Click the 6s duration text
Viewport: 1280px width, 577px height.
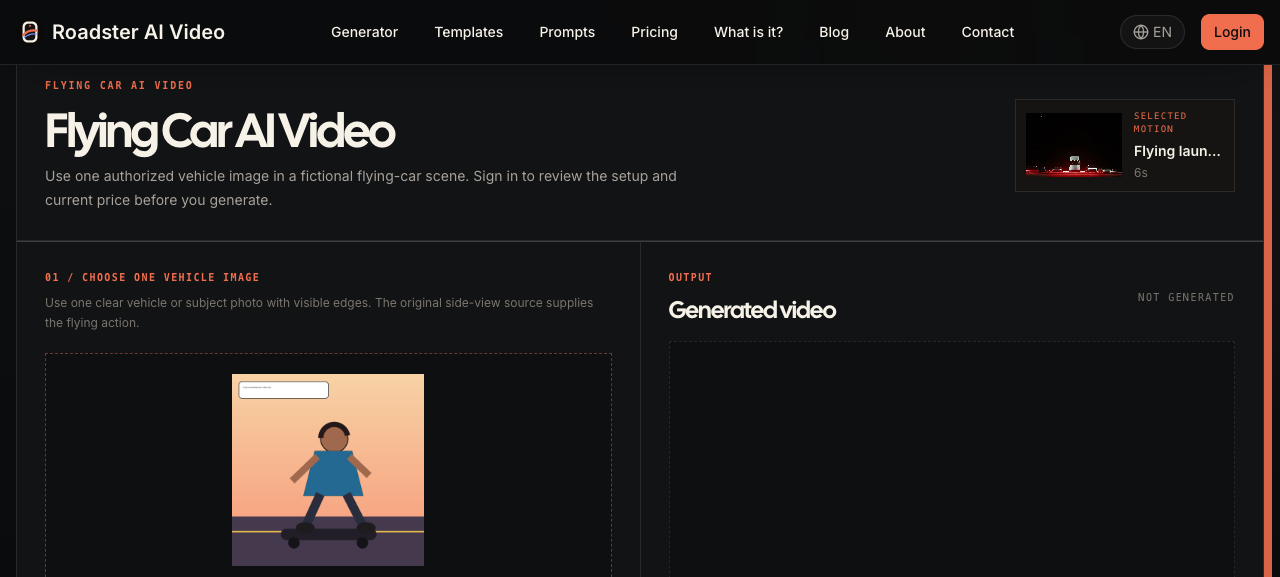coord(1141,173)
